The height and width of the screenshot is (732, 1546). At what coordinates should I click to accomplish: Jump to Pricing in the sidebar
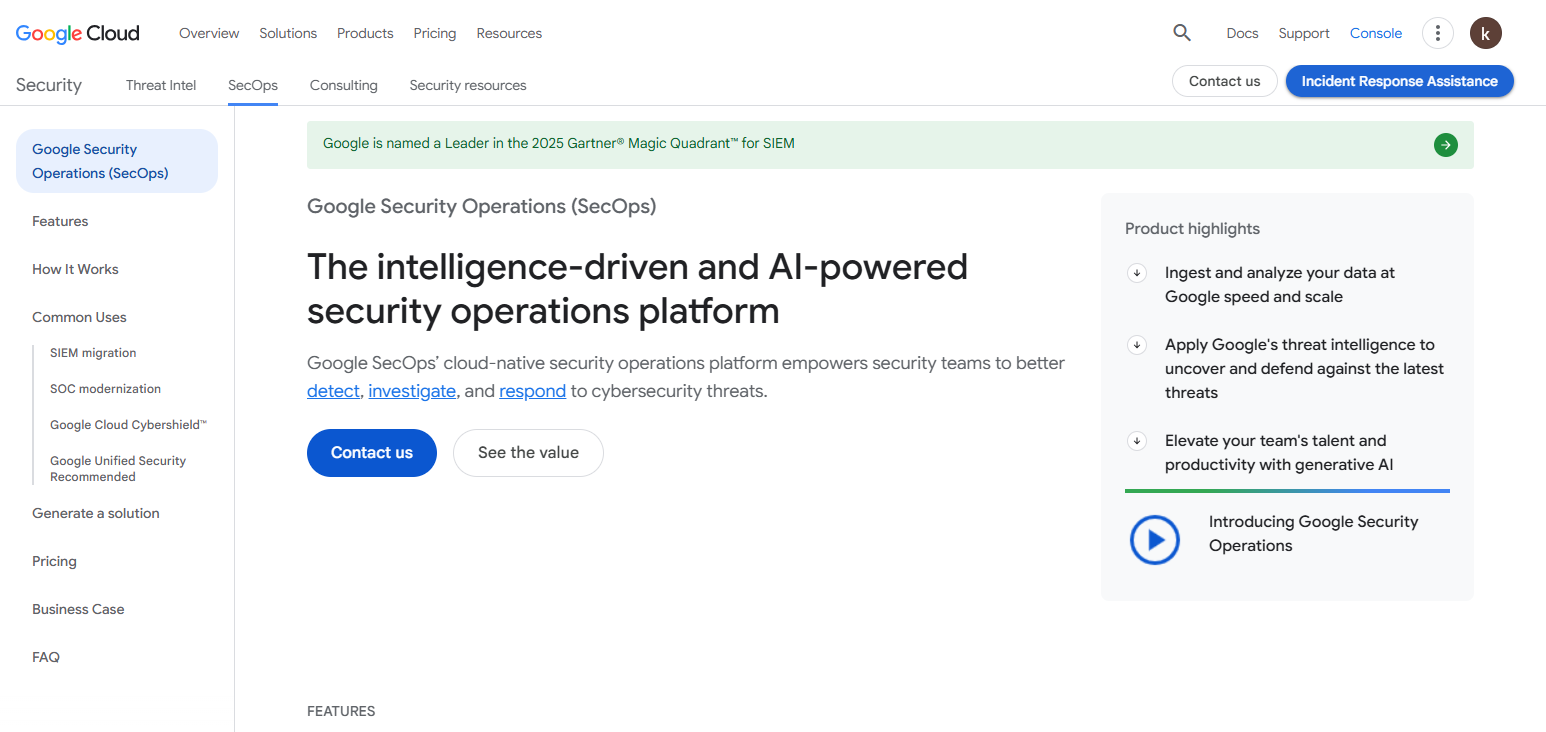(x=54, y=561)
